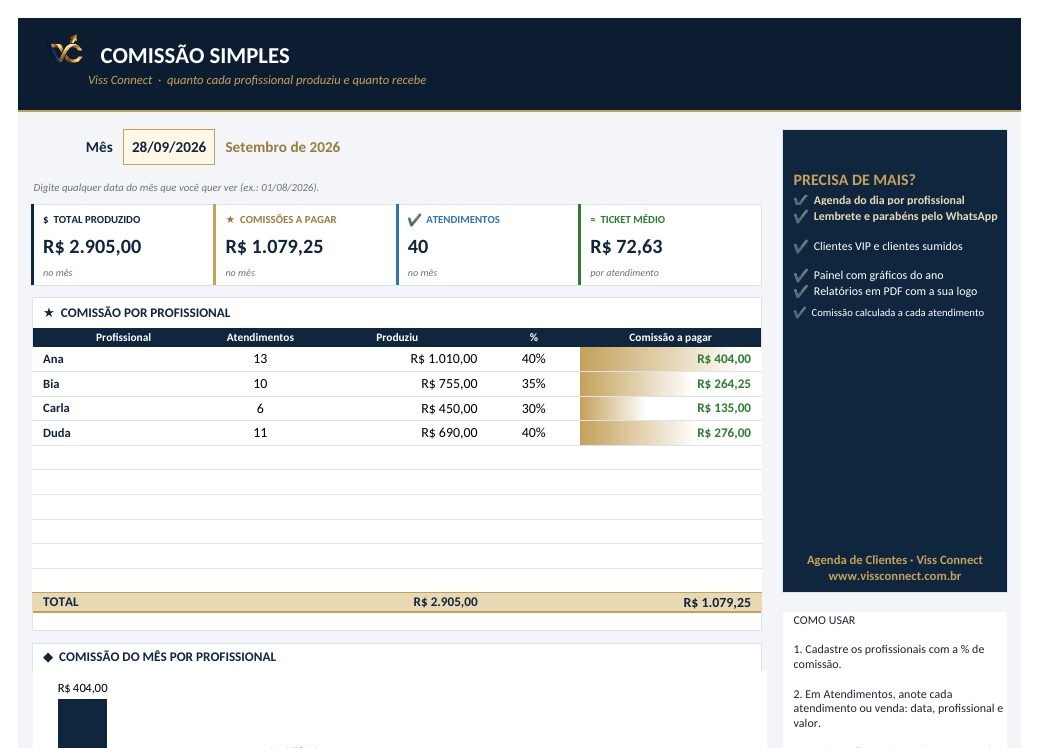Select the Produziu column header

click(x=397, y=337)
